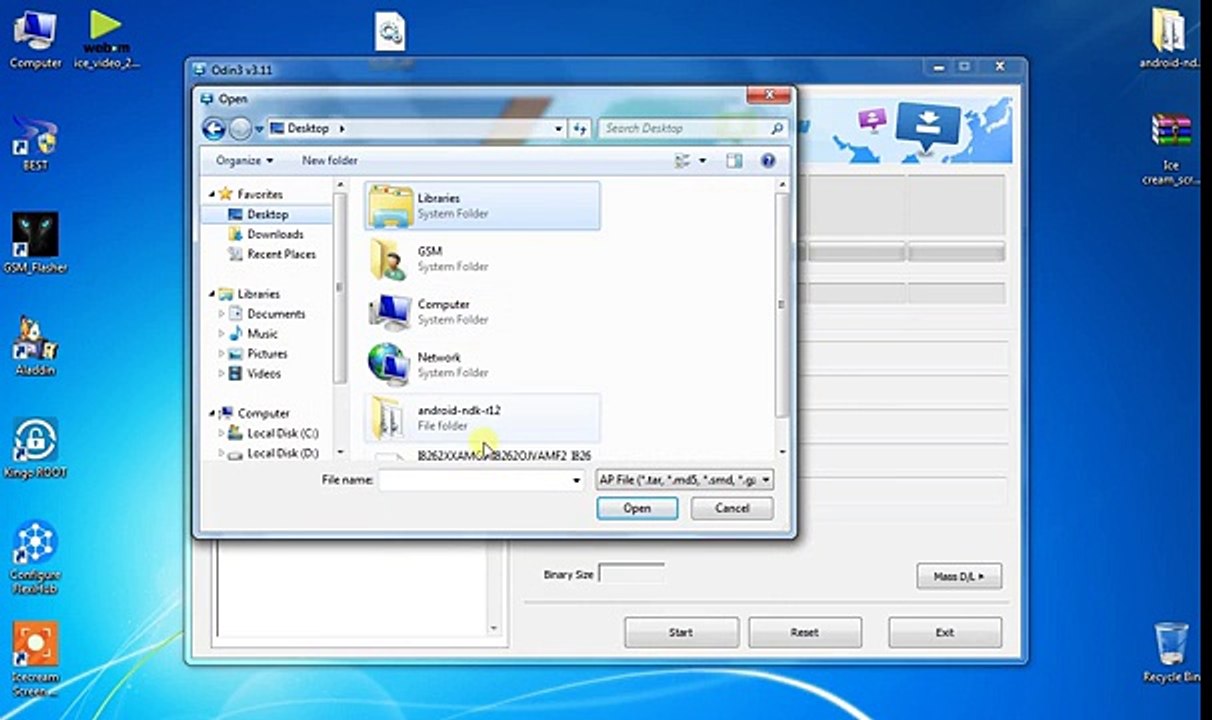Expand the Documents library node
This screenshot has height=720, width=1212.
[x=221, y=314]
